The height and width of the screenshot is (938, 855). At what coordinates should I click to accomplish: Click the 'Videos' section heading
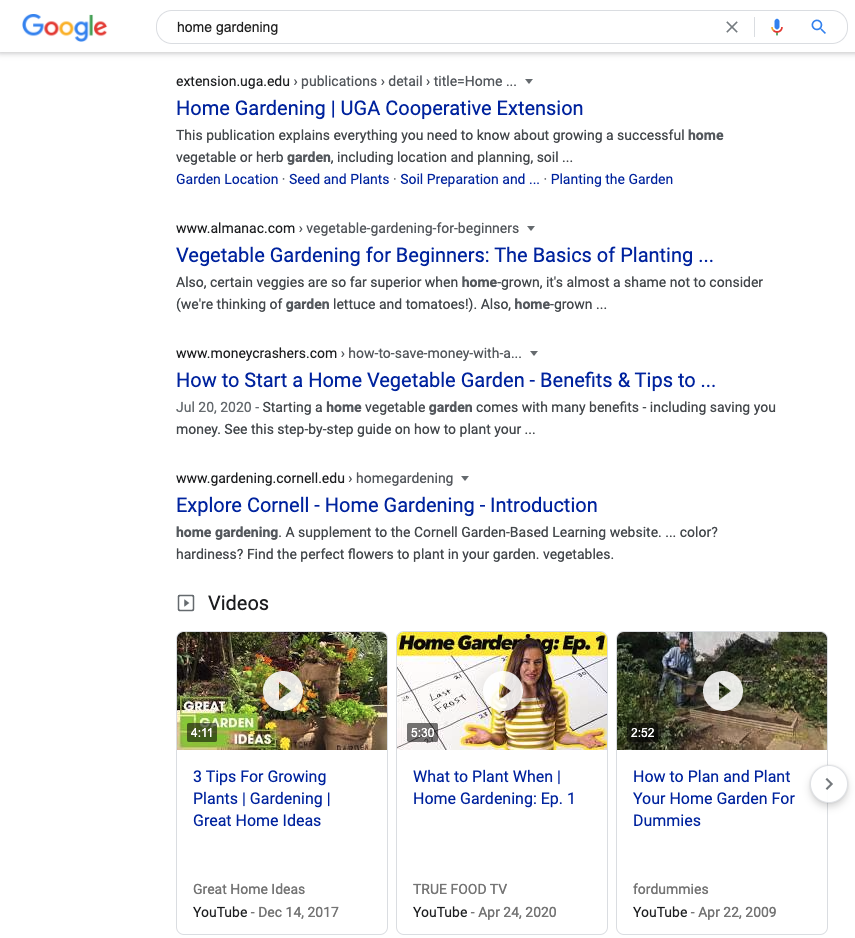(238, 603)
